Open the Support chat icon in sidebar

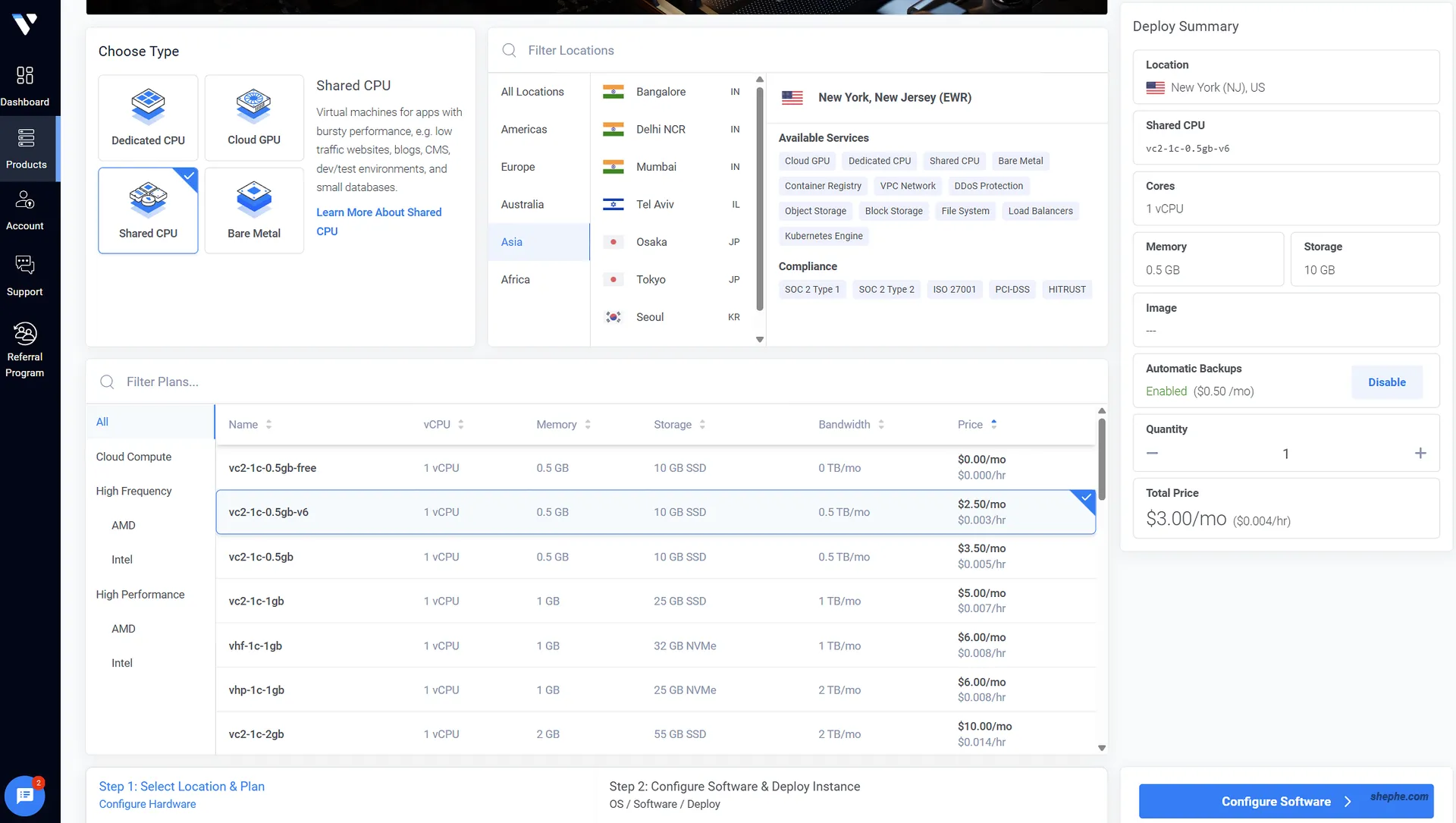click(x=25, y=265)
